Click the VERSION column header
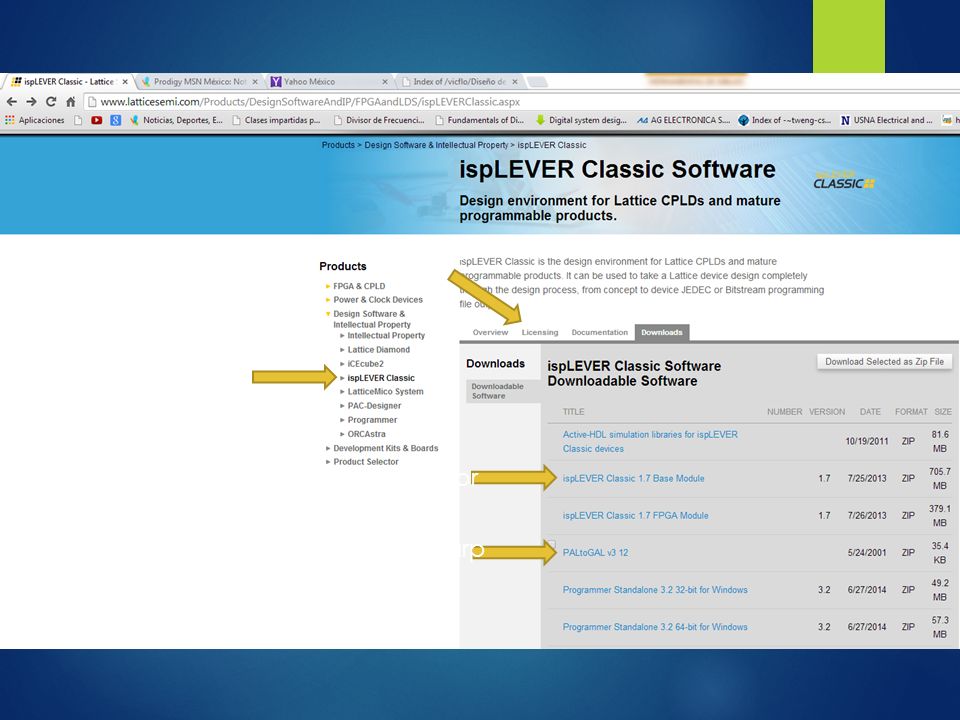Image resolution: width=960 pixels, height=720 pixels. [x=827, y=412]
